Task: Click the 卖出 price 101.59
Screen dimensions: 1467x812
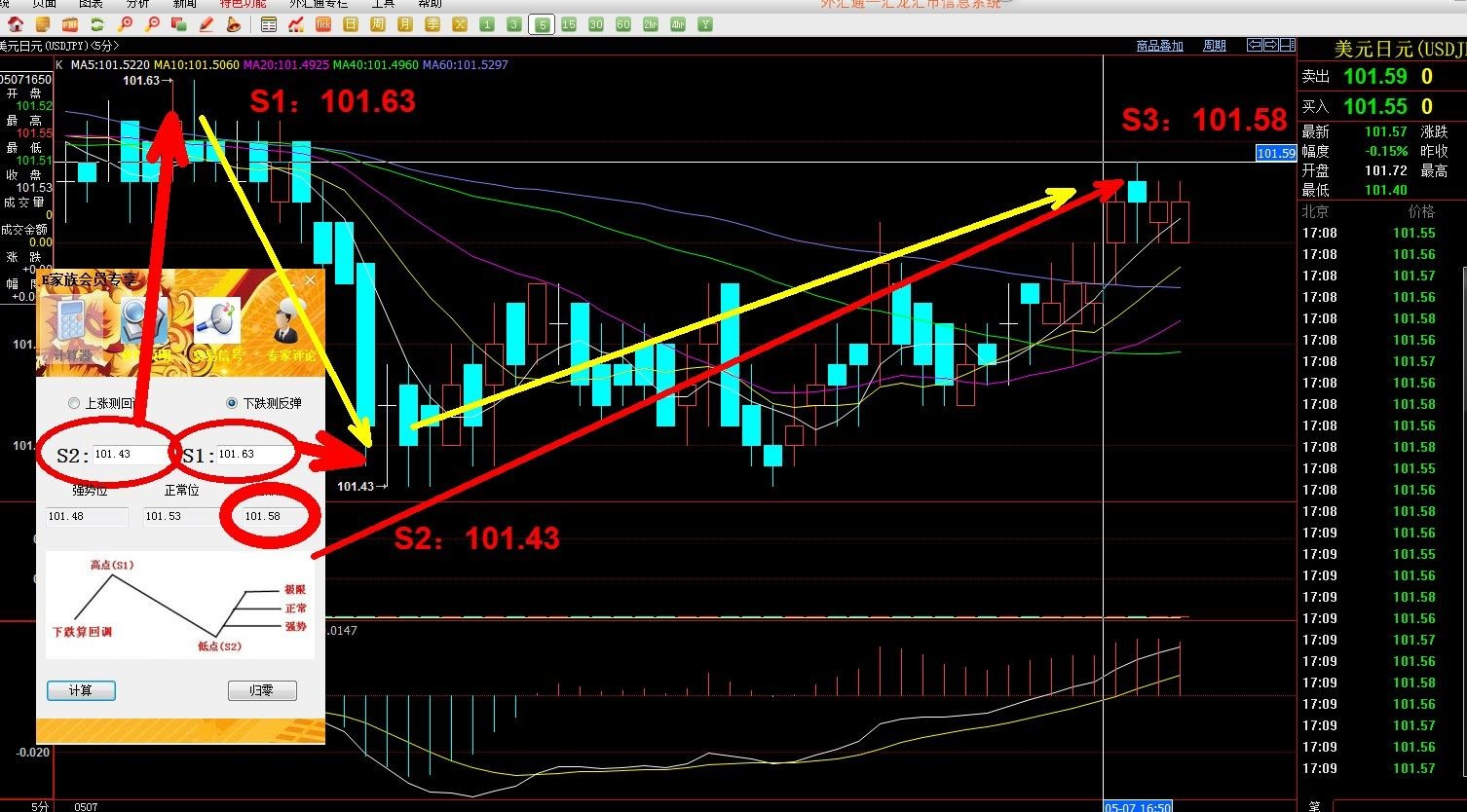Action: tap(1375, 77)
